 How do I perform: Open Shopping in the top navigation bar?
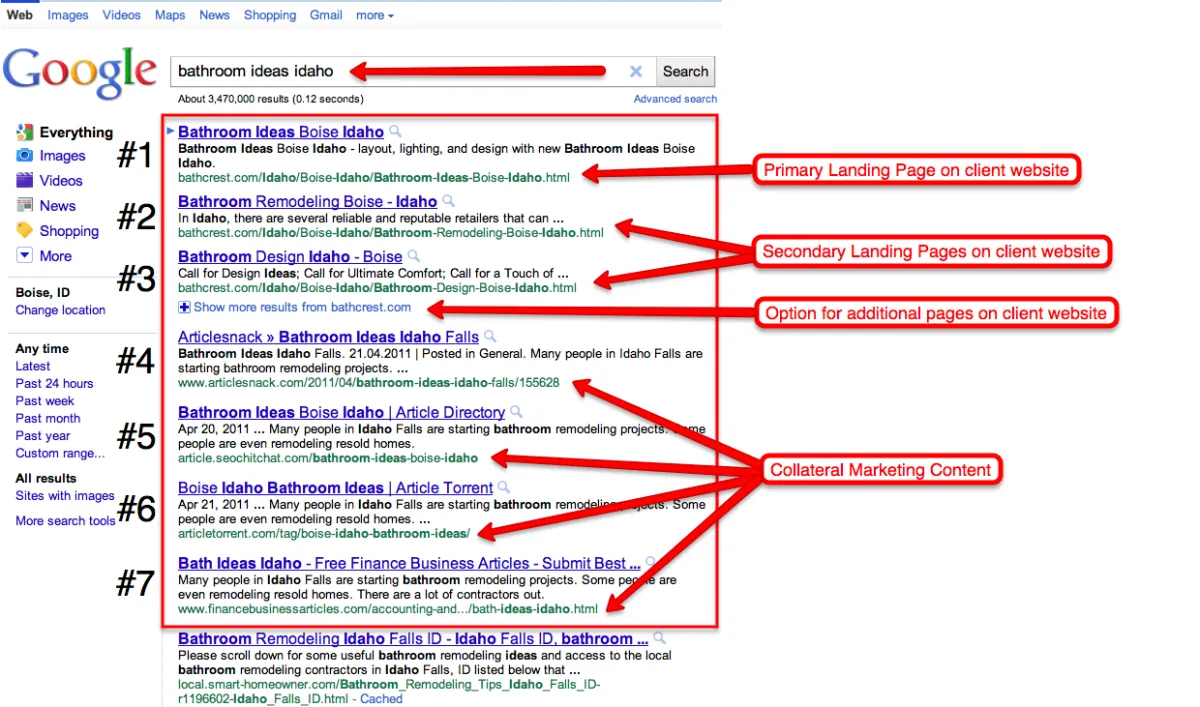(x=270, y=15)
